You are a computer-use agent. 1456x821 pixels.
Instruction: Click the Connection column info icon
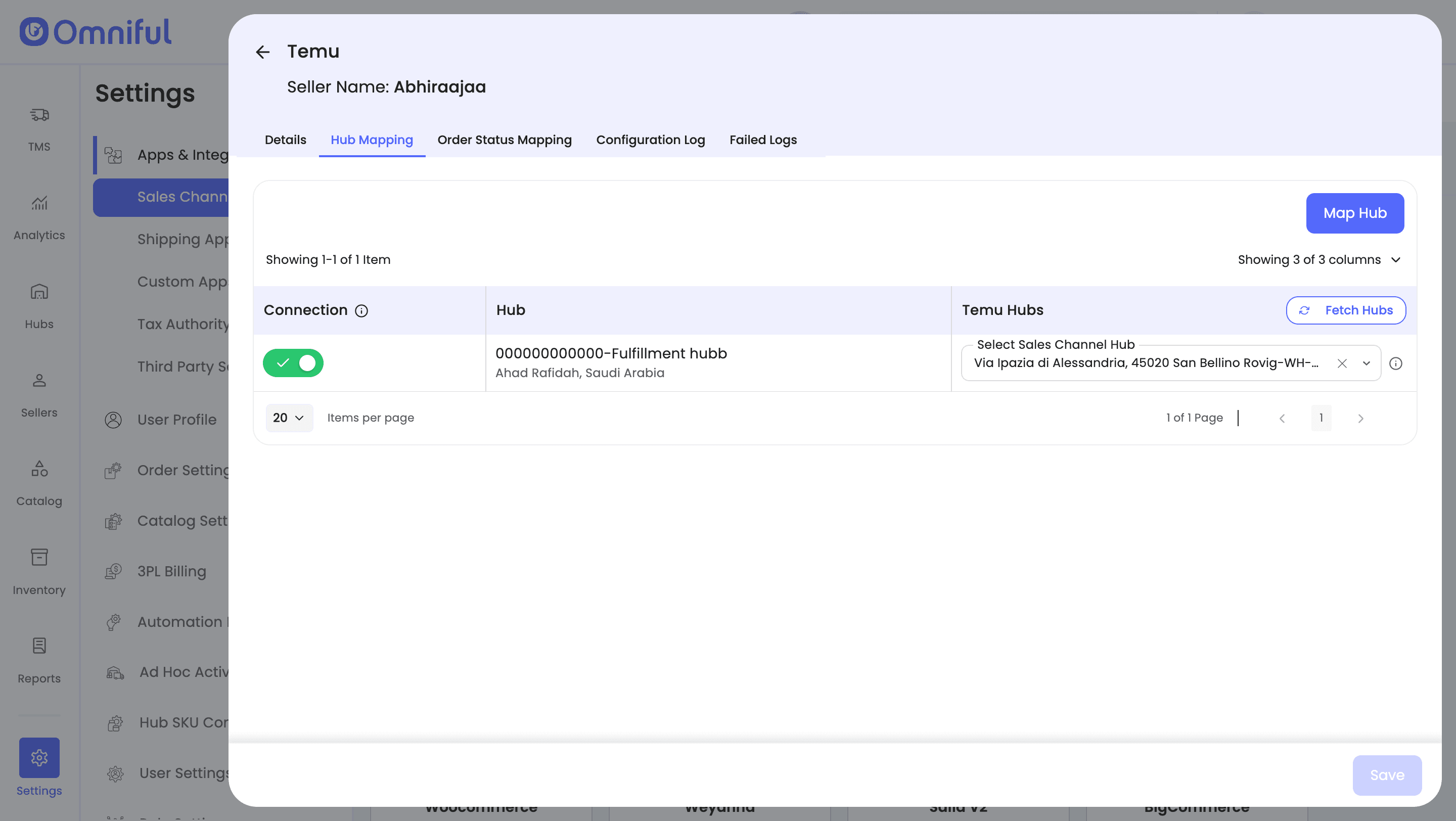tap(361, 311)
